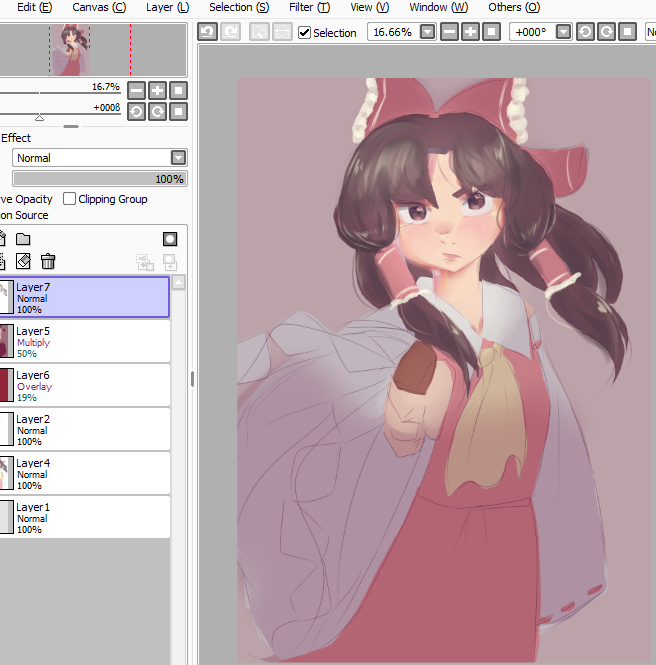
Task: Click navigator rotate clockwise button
Action: pos(157,112)
